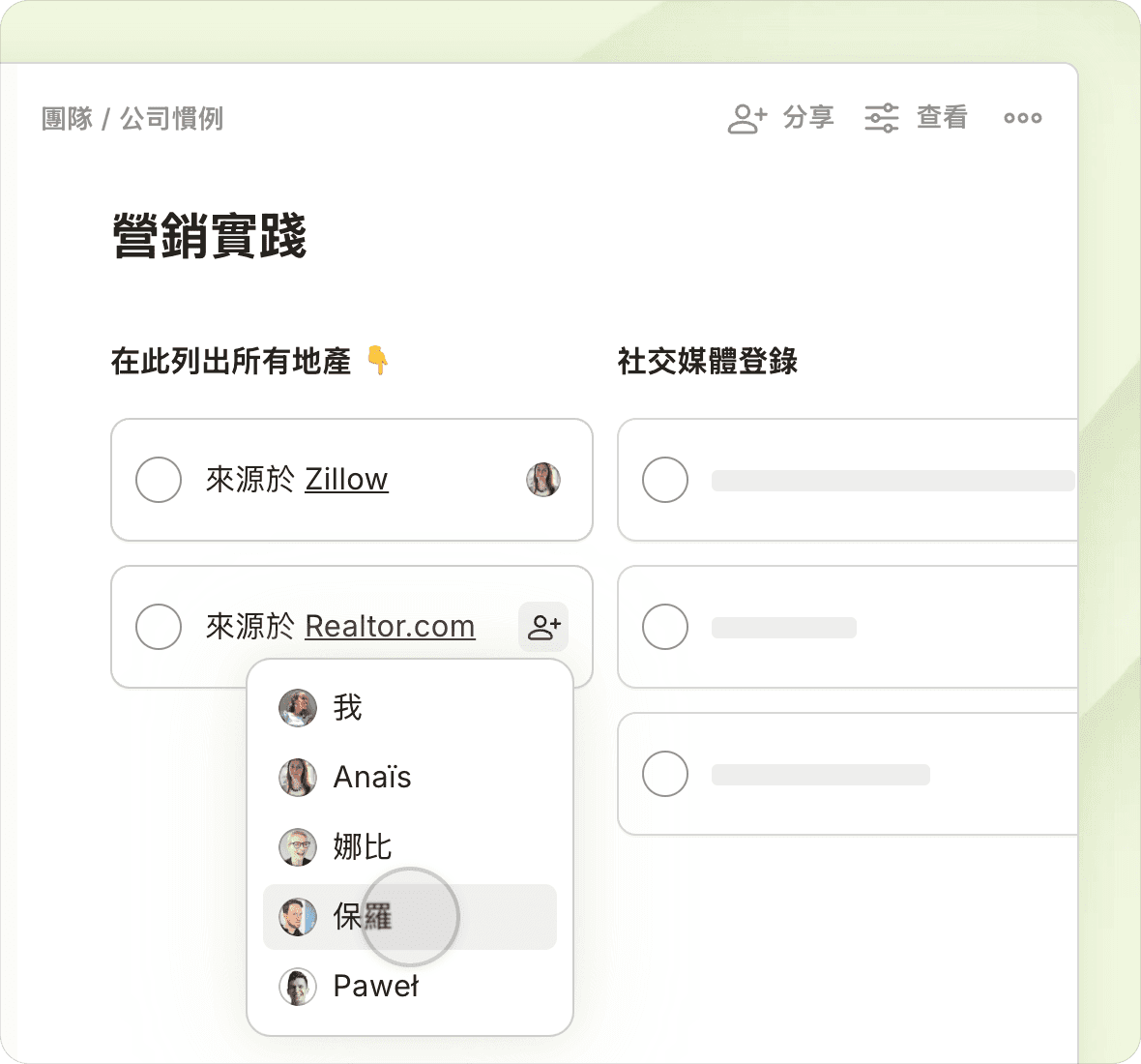
Task: Open the Zillow link
Action: pyautogui.click(x=346, y=480)
